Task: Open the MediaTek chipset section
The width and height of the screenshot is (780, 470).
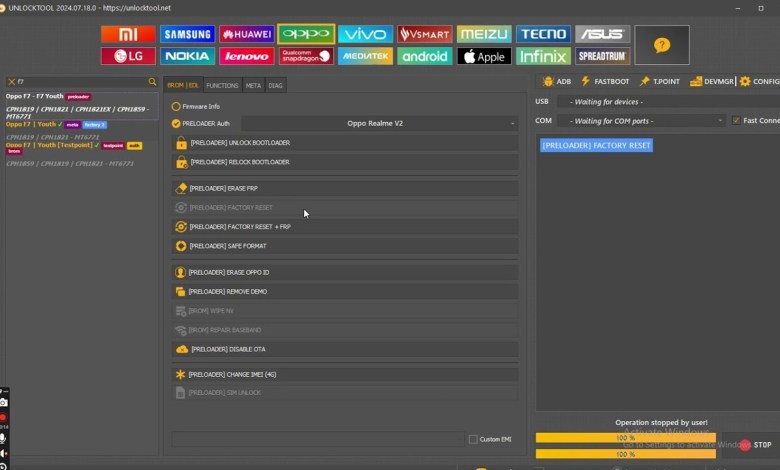Action: coord(365,56)
